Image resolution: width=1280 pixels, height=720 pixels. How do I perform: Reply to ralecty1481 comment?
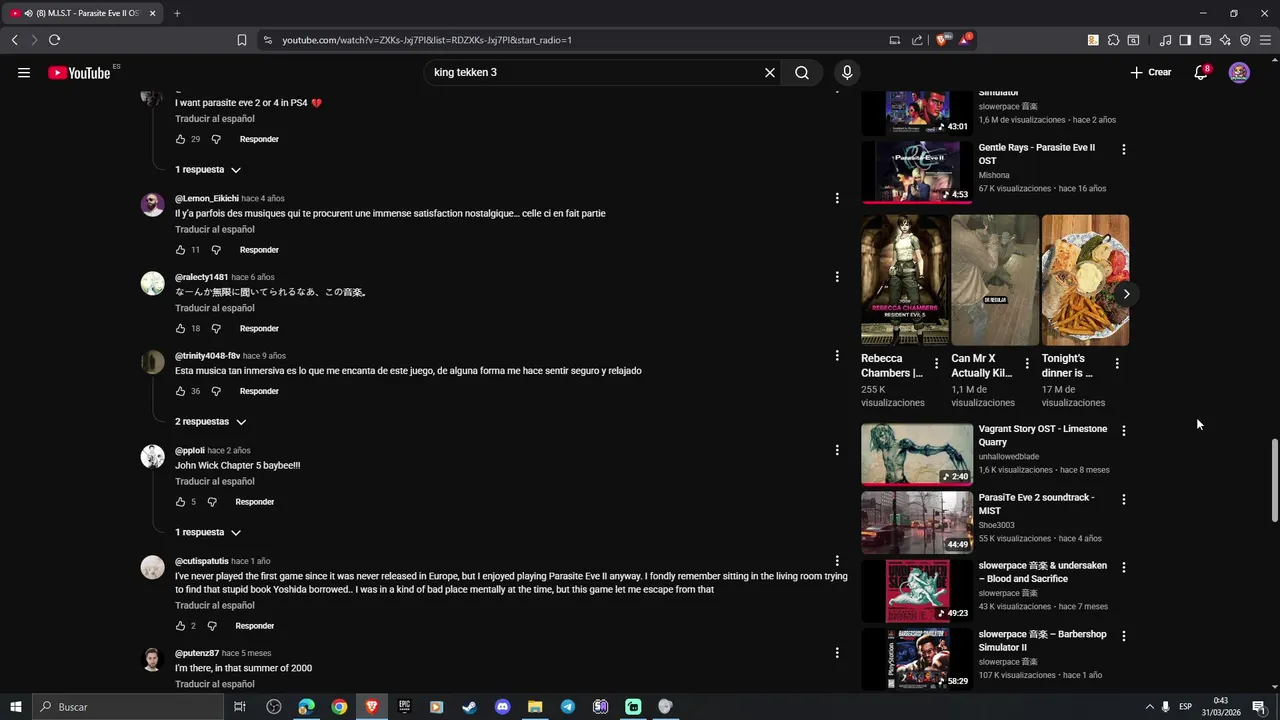click(259, 328)
